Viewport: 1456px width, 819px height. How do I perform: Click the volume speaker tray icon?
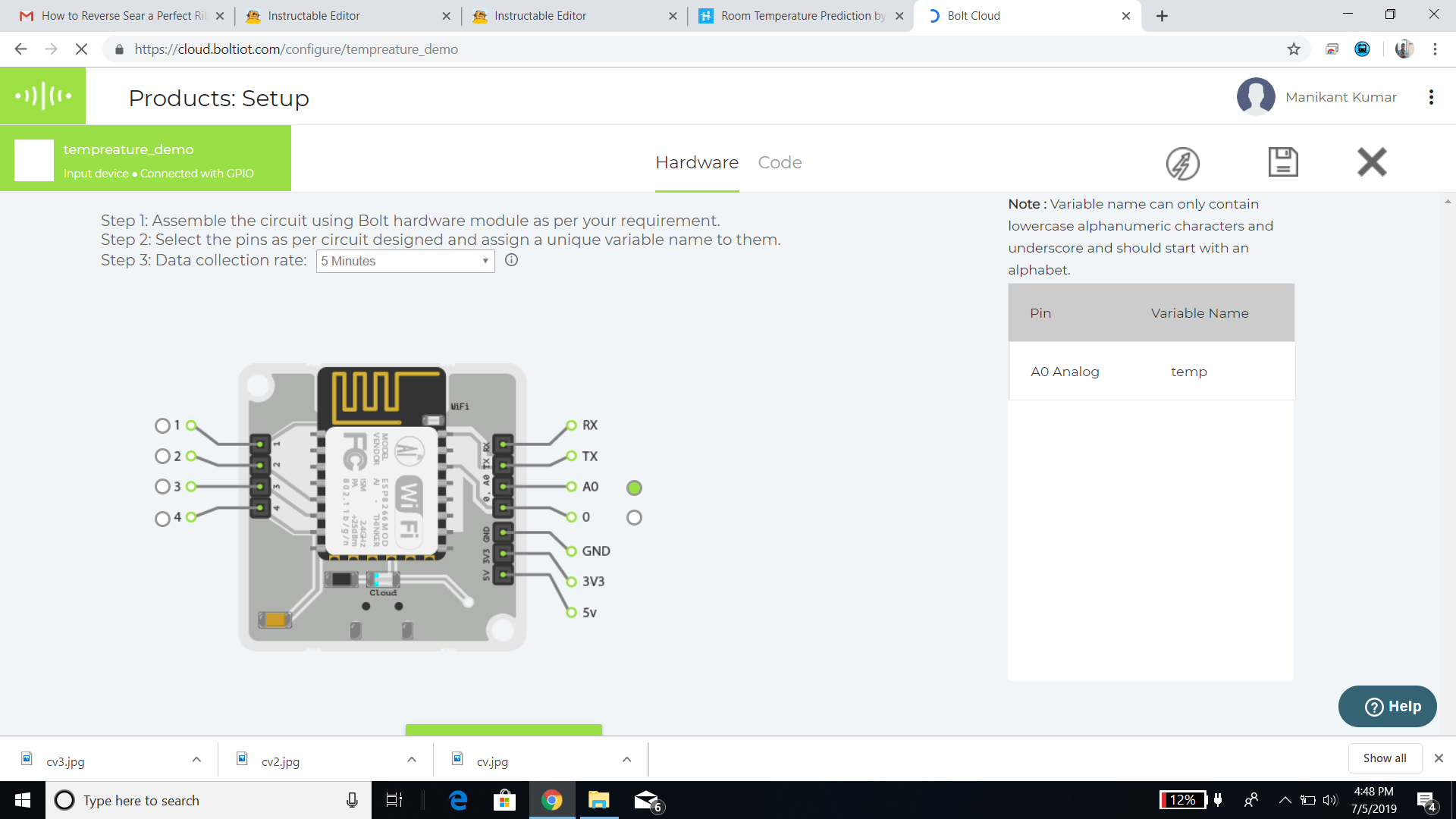tap(1329, 800)
